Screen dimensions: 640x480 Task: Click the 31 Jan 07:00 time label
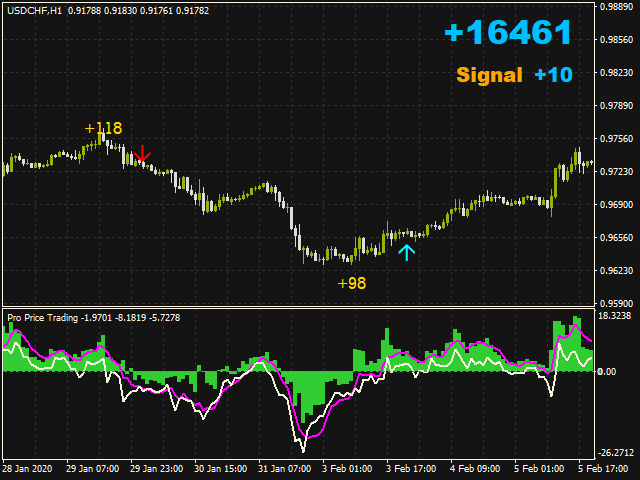[284, 469]
